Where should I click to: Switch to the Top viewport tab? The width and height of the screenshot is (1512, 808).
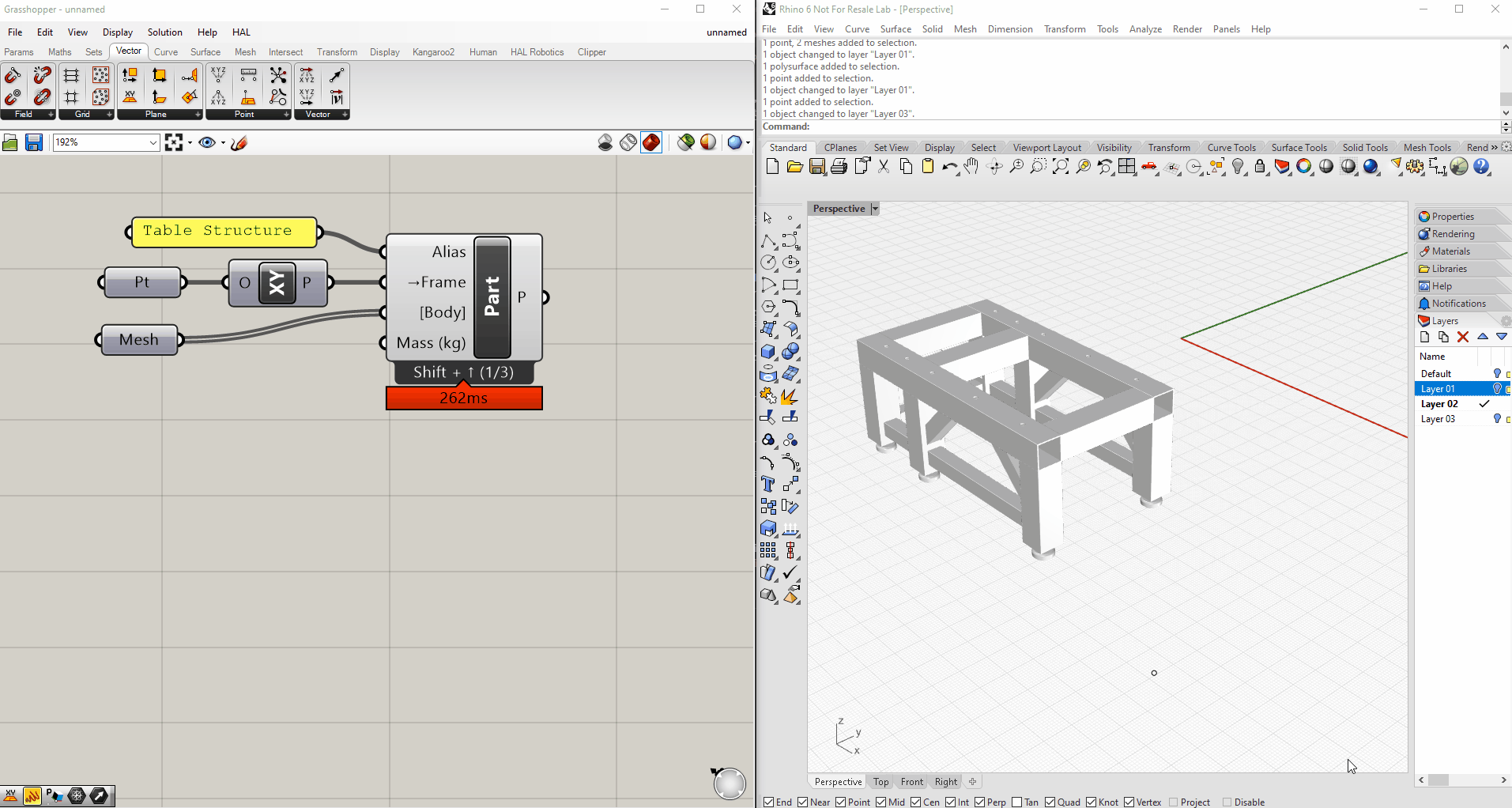881,782
